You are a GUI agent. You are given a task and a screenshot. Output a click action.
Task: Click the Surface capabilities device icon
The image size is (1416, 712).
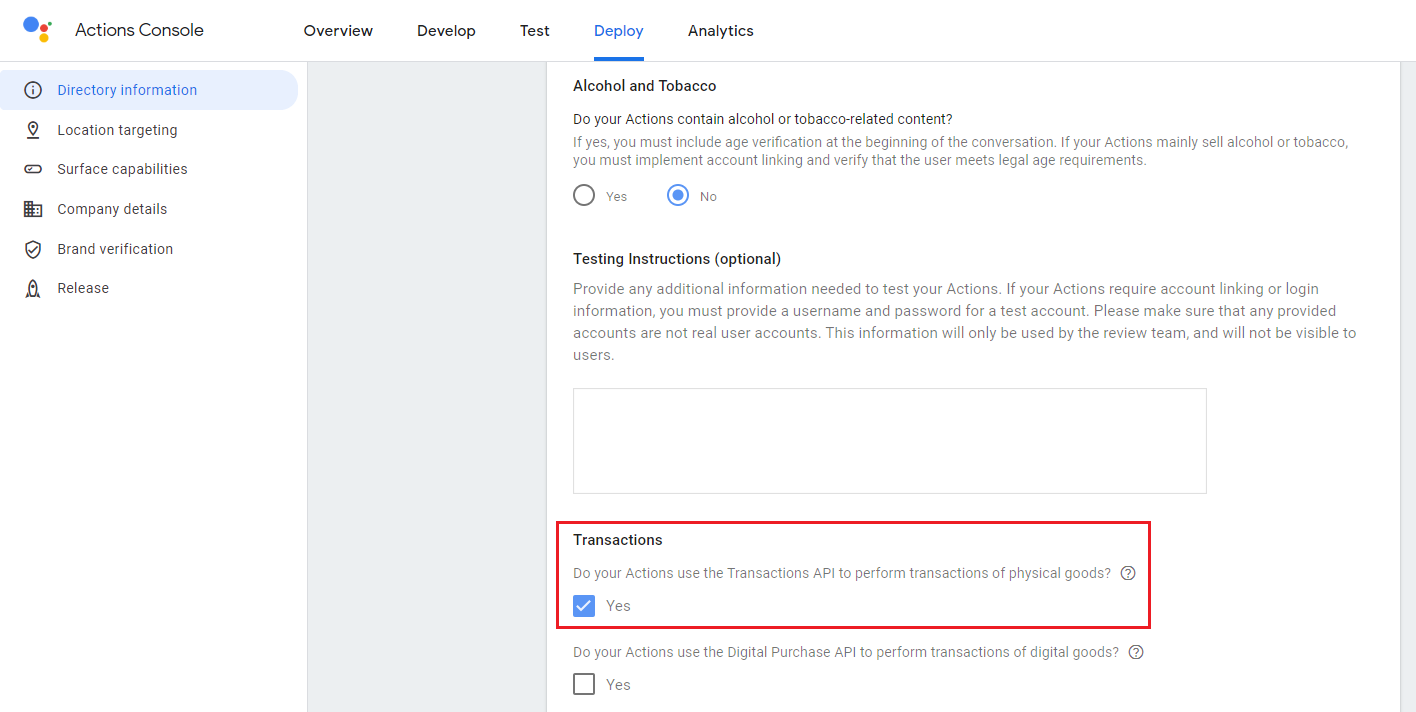coord(33,169)
